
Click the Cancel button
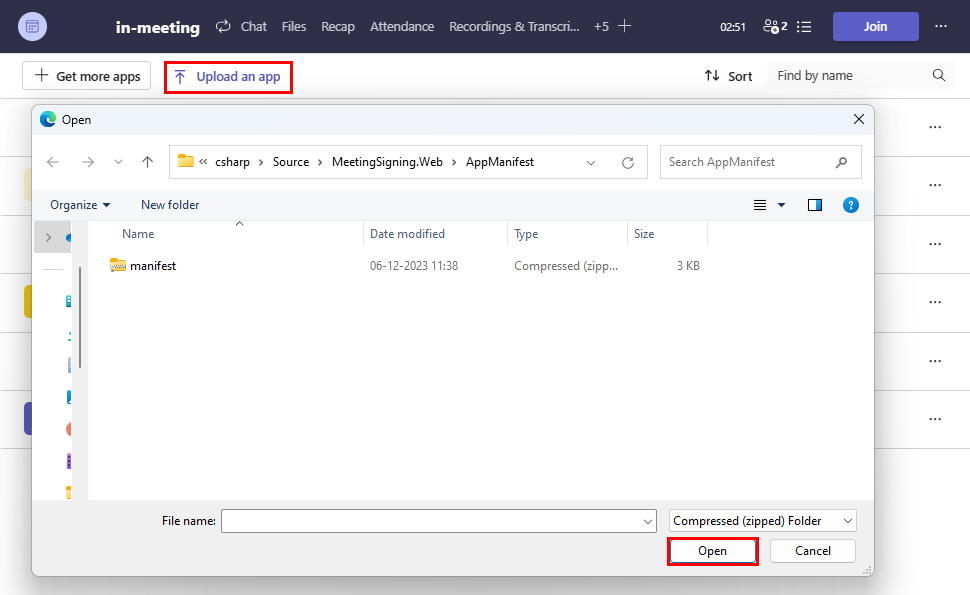point(813,551)
